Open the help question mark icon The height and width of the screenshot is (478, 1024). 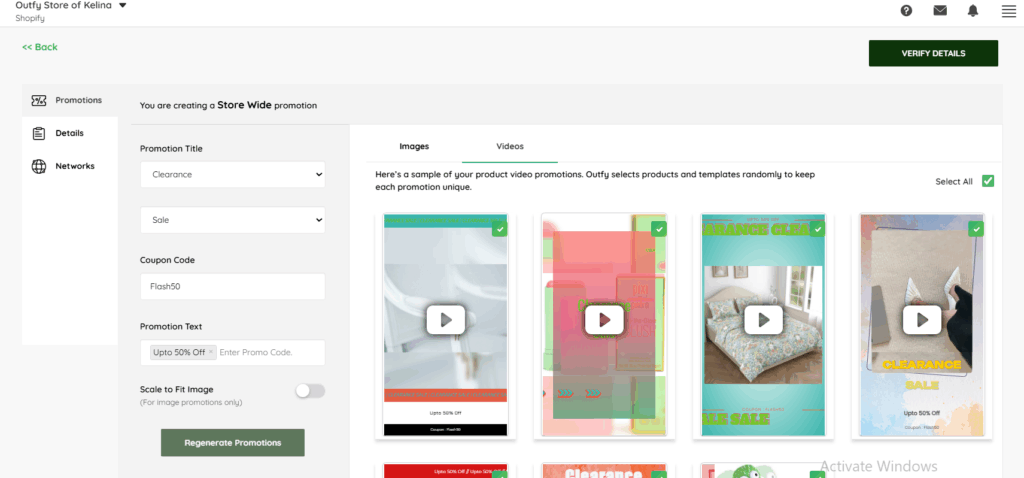(x=906, y=11)
